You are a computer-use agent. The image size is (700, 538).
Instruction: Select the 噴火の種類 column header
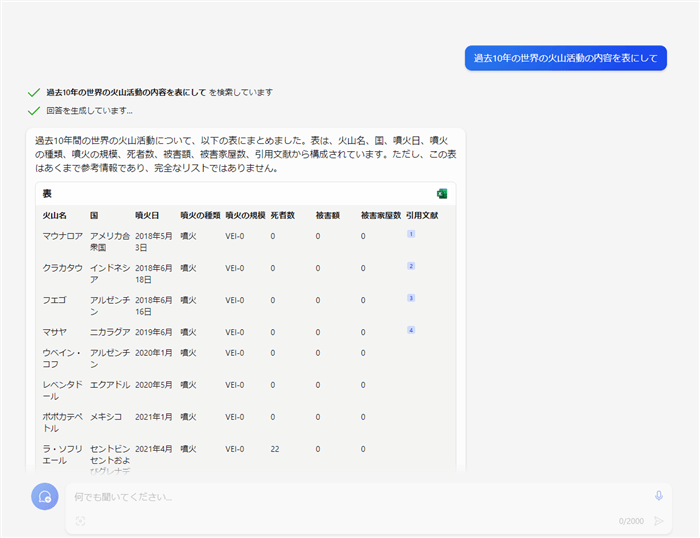[200, 215]
